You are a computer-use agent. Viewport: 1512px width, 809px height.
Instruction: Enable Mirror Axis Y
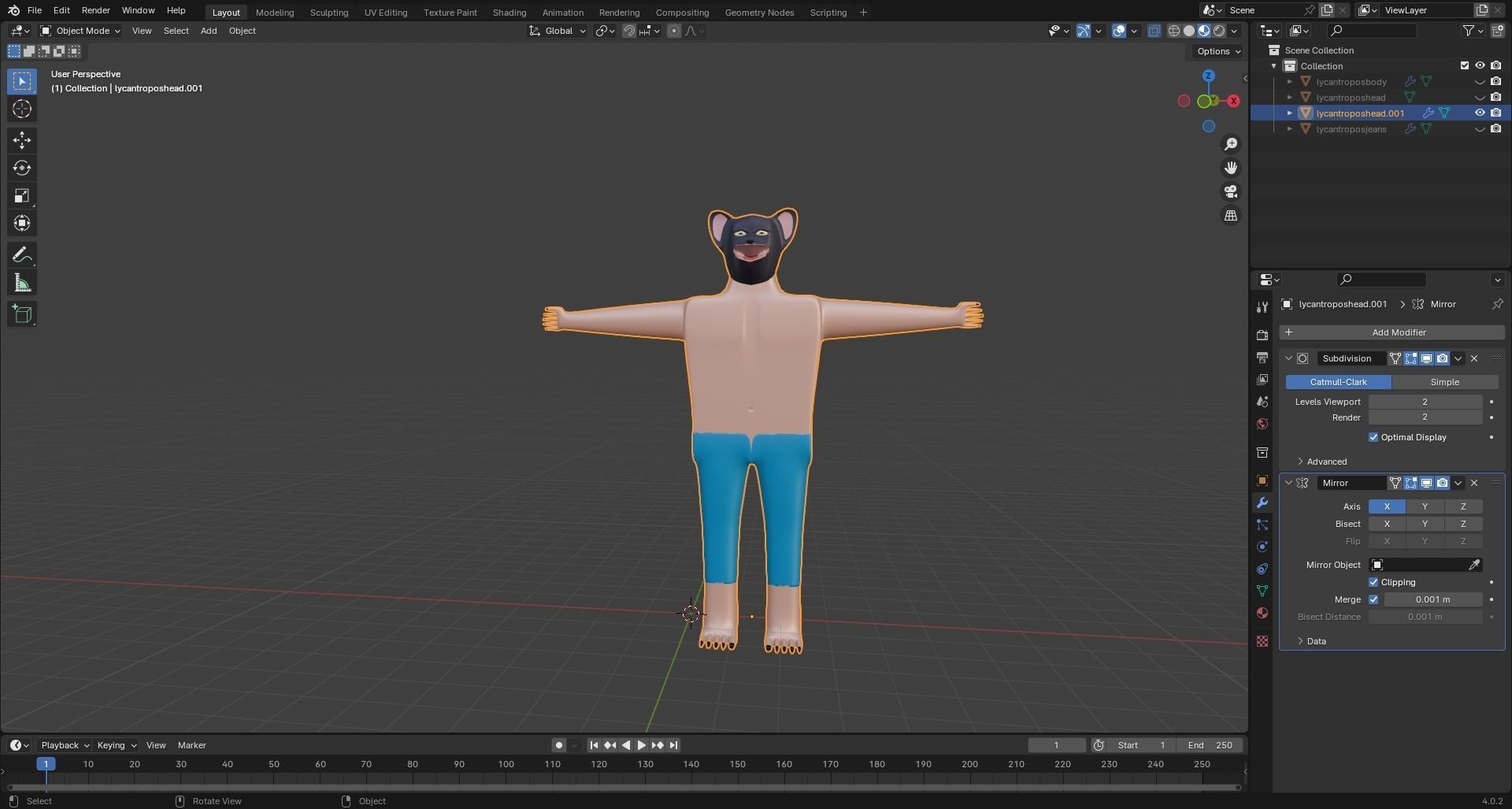click(x=1425, y=507)
